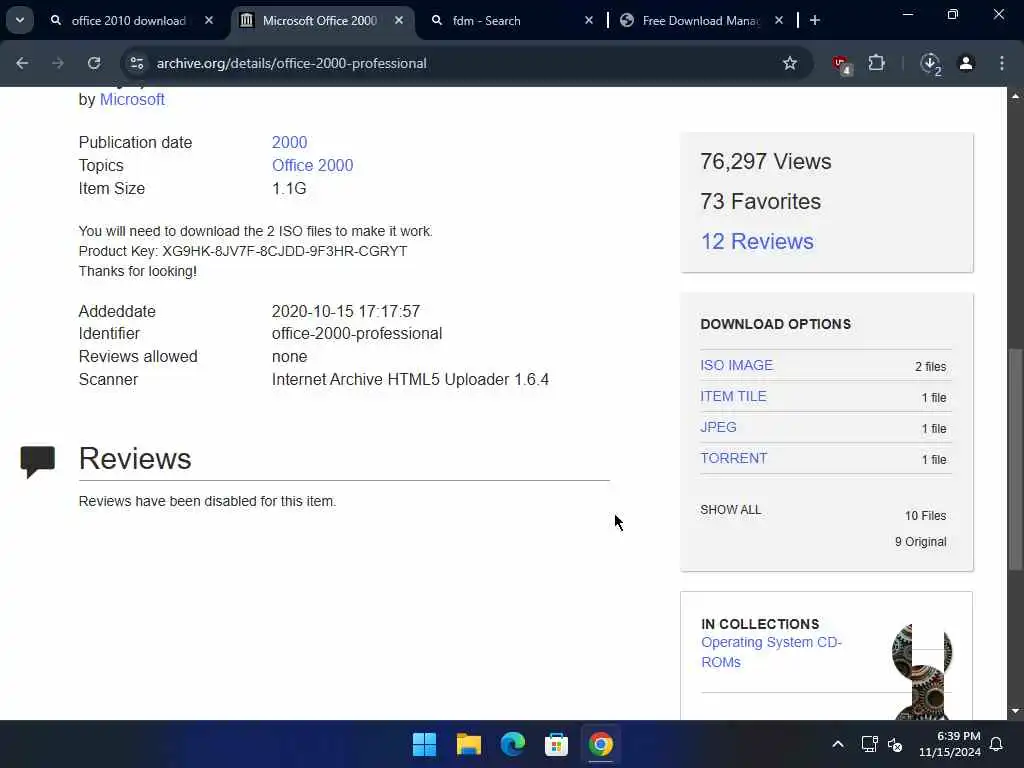Click the scrollbar down arrow
Viewport: 1024px width, 768px height.
(x=1015, y=711)
